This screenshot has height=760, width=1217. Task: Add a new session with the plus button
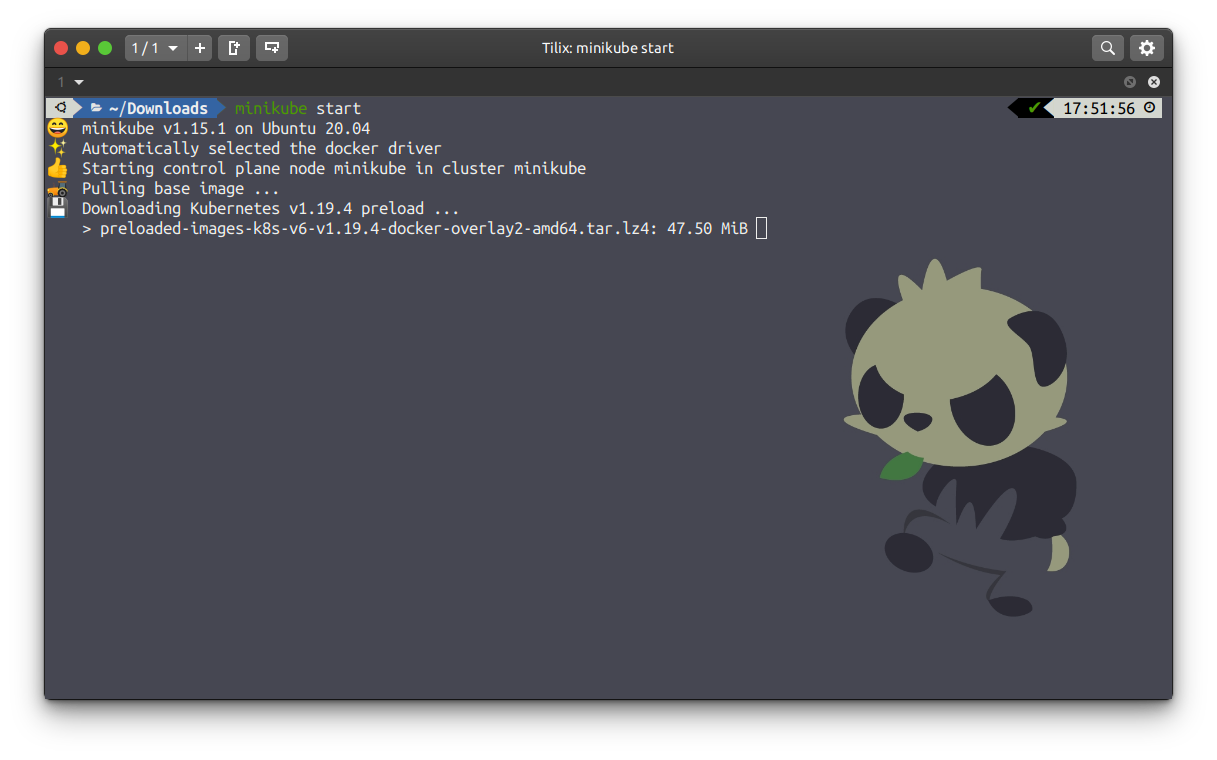tap(200, 48)
